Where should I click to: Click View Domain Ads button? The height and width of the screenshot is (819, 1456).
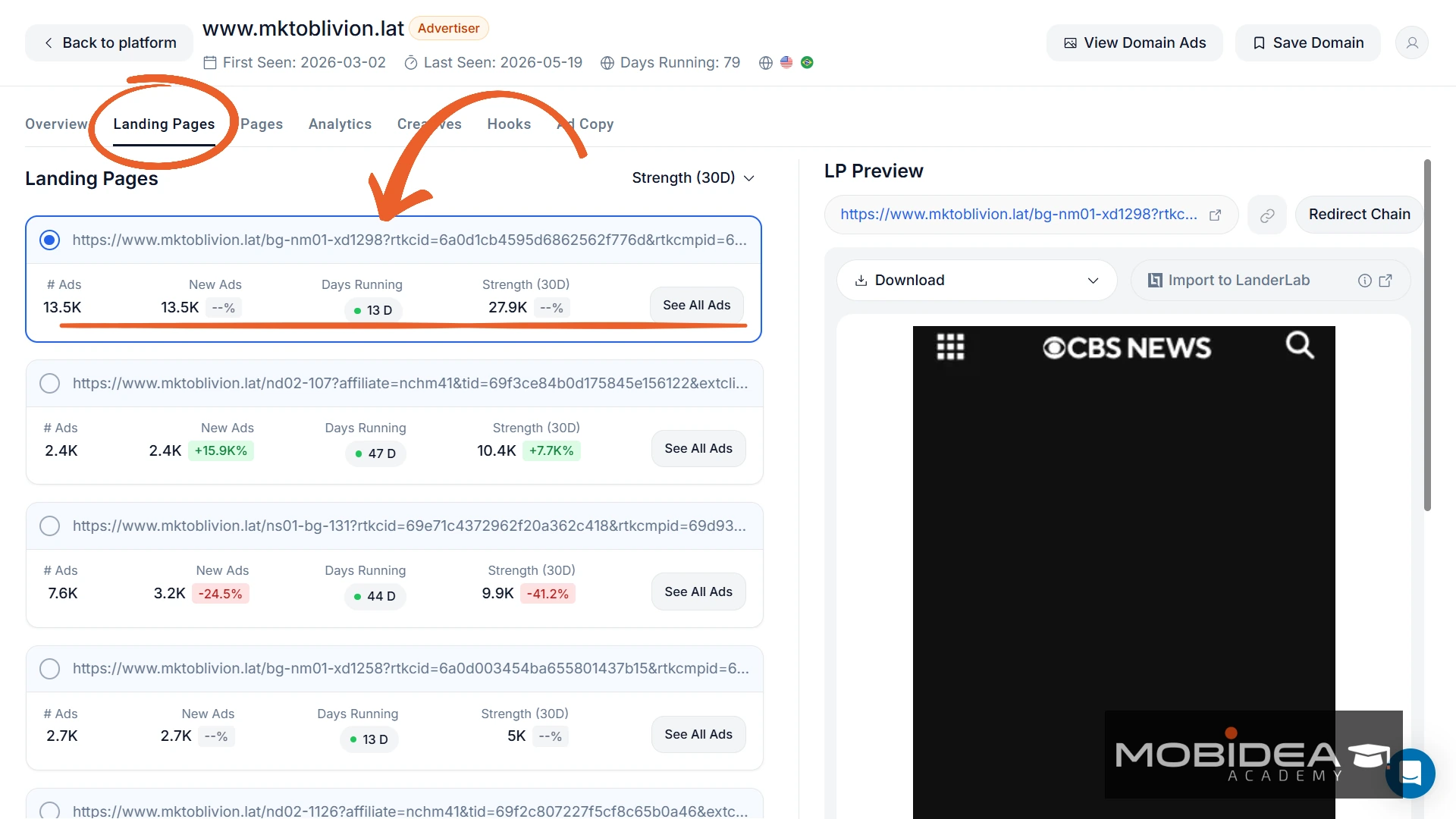[1134, 43]
